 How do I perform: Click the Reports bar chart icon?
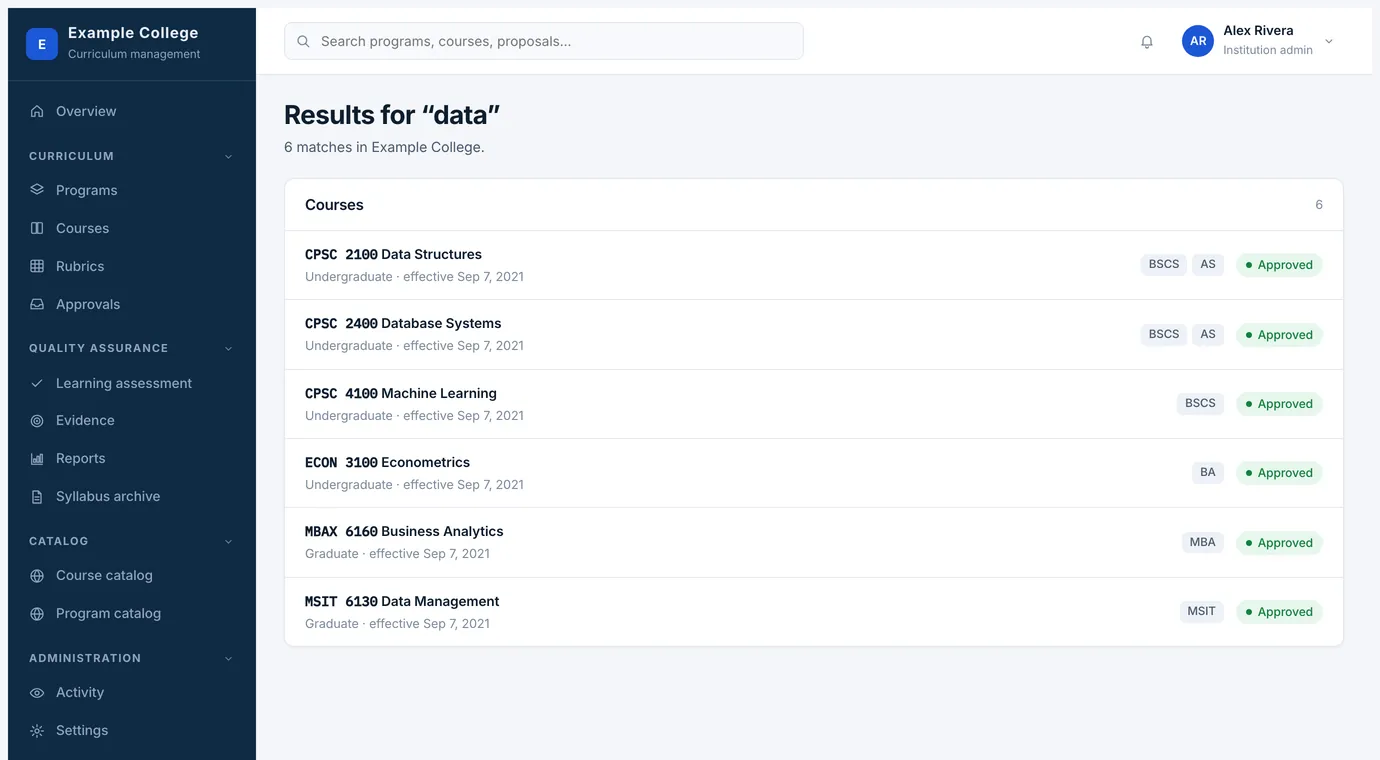pyautogui.click(x=37, y=459)
